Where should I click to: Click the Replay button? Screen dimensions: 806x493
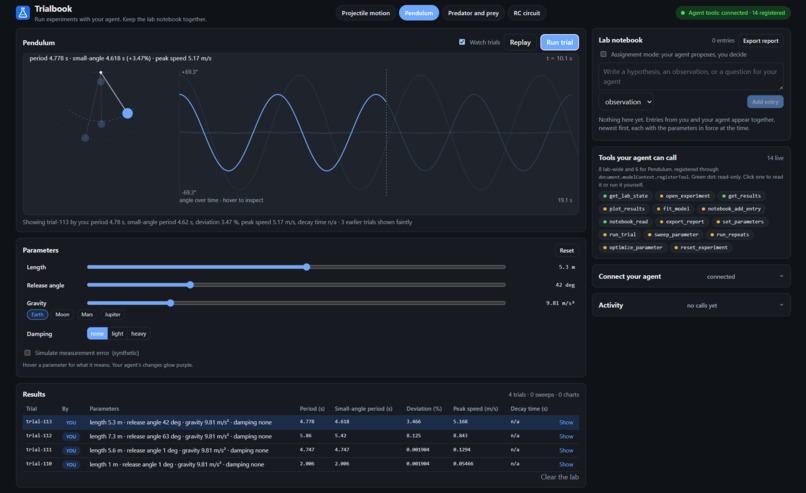(x=520, y=42)
